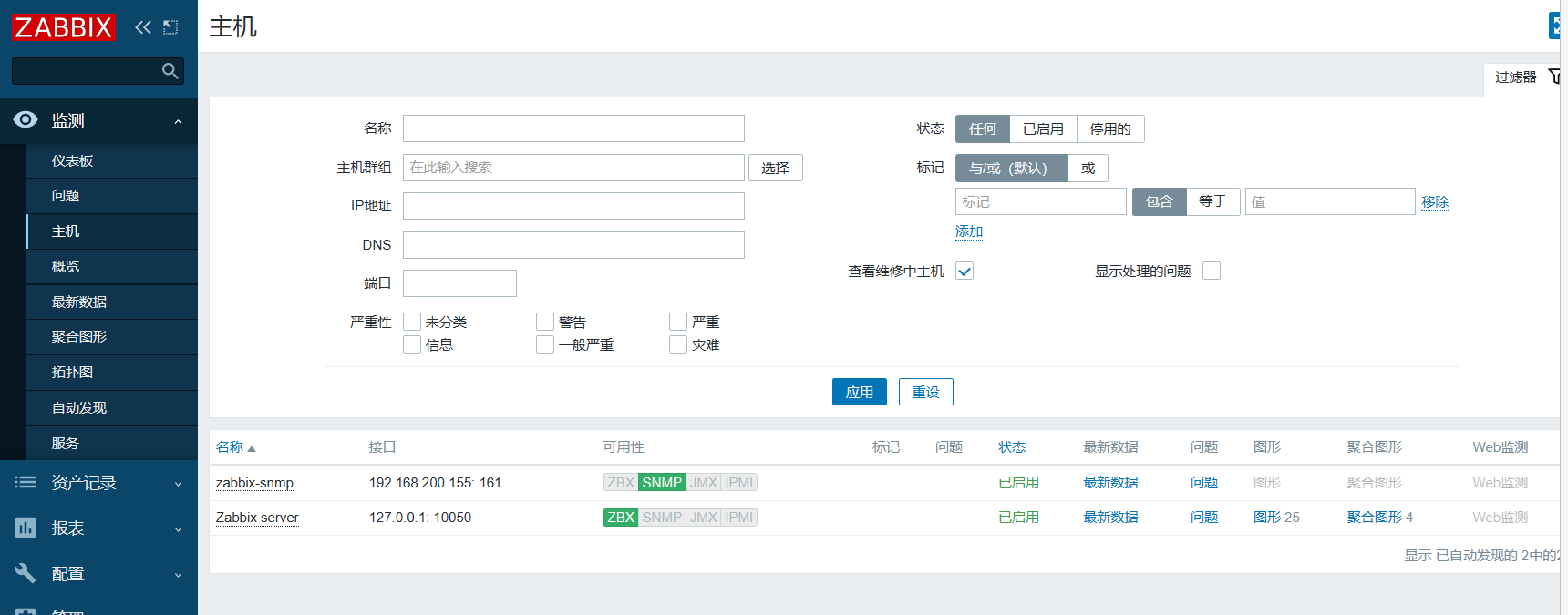This screenshot has width=1568, height=615.
Task: Click the 配置 wrench icon
Action: [26, 573]
